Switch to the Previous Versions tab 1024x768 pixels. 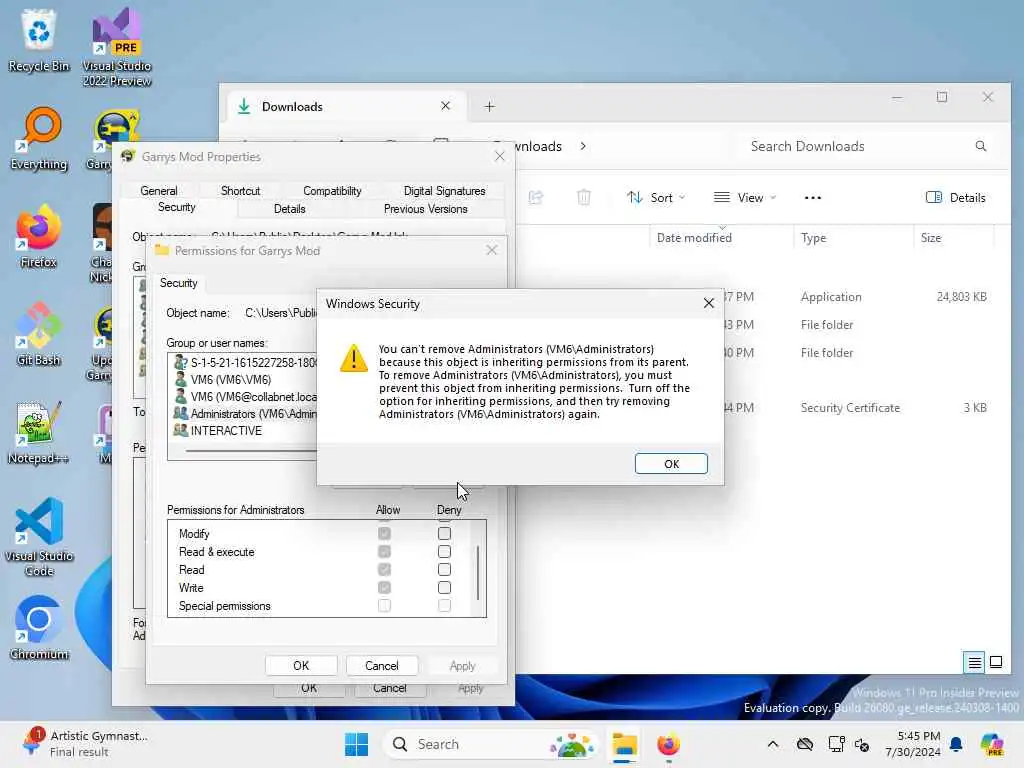coord(425,209)
